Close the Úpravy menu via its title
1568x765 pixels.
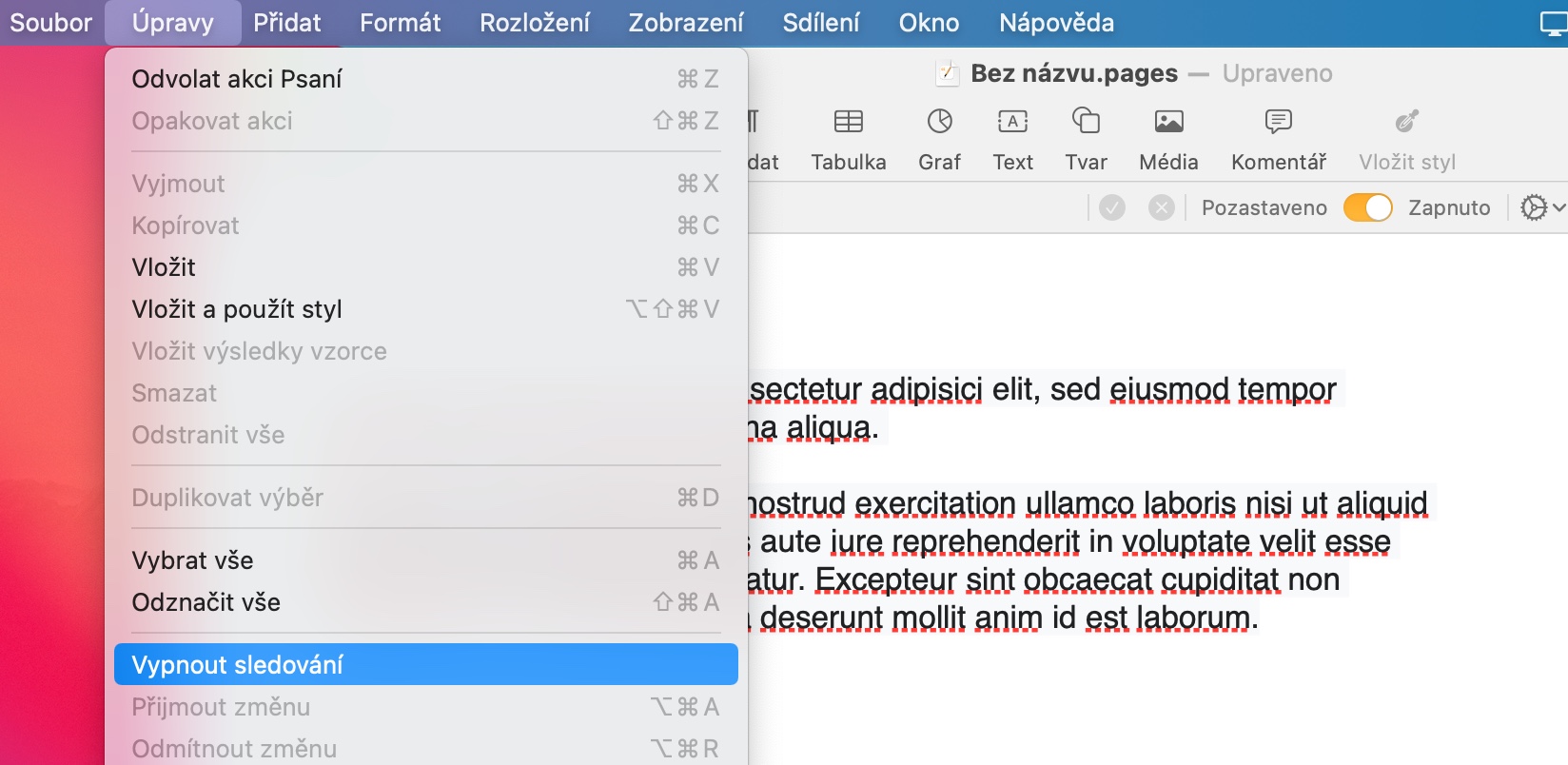tap(172, 23)
